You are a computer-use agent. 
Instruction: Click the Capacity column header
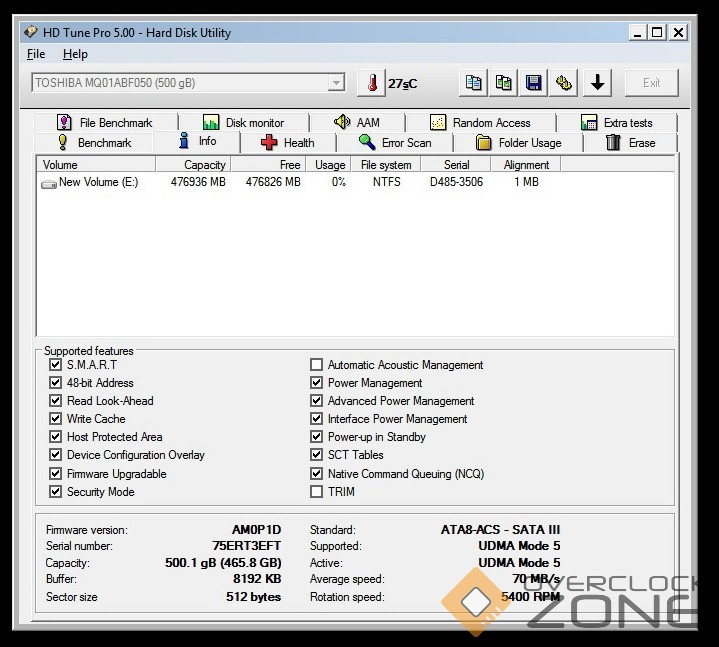pos(193,165)
